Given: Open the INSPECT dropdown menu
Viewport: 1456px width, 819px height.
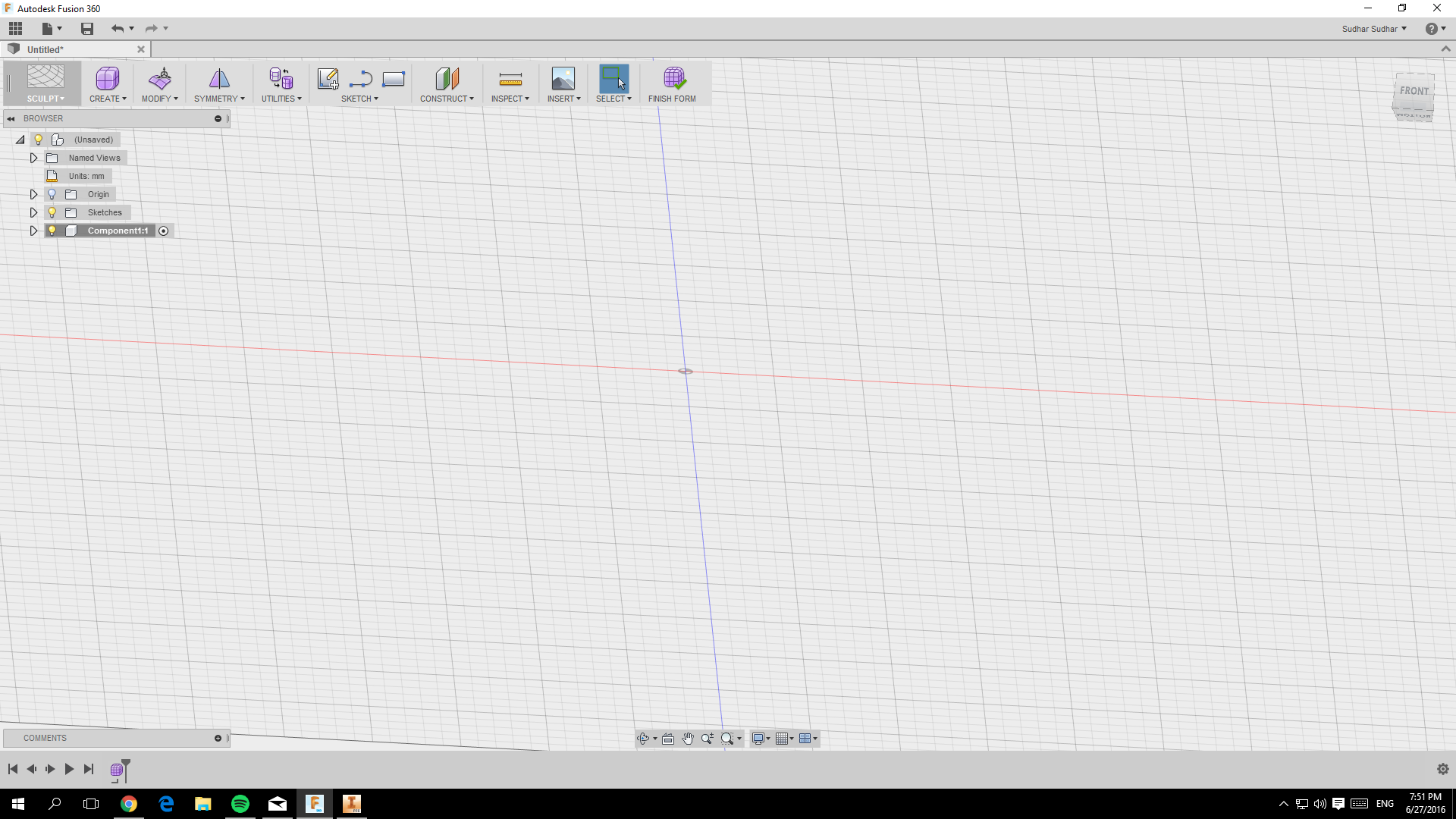Looking at the screenshot, I should pyautogui.click(x=510, y=99).
